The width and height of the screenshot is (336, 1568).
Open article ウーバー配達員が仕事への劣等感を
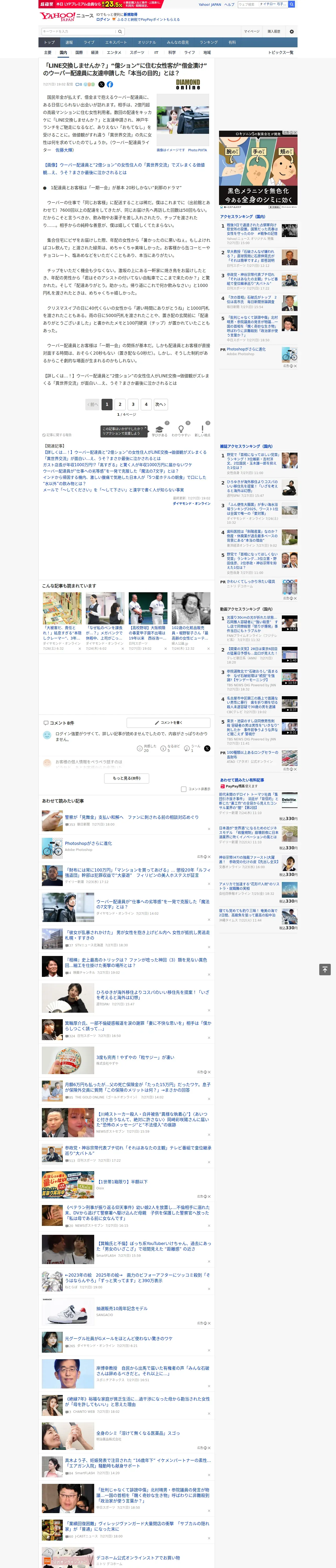point(153,904)
